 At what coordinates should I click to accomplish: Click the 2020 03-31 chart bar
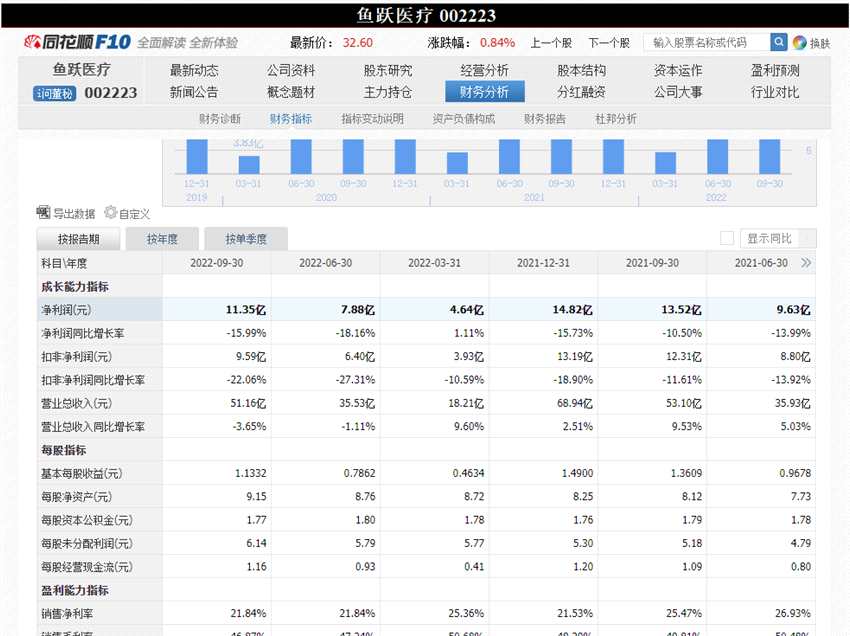tap(249, 165)
